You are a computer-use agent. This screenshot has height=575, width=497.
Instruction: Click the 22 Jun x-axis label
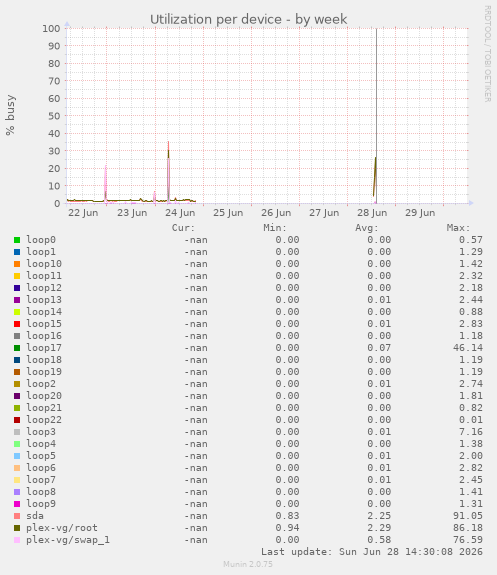[x=83, y=213]
